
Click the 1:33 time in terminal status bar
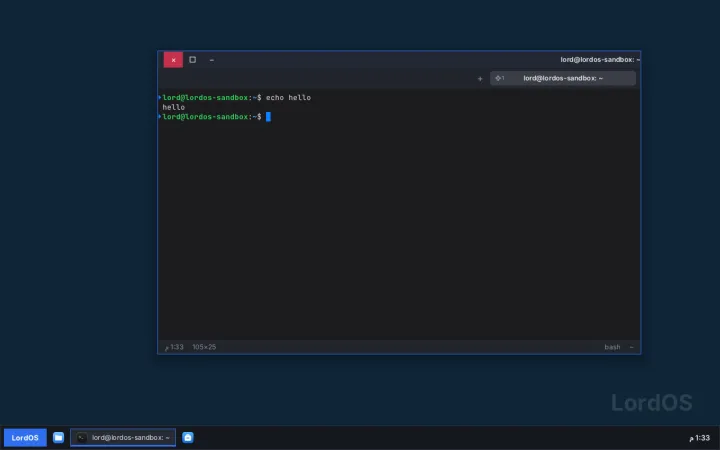[x=174, y=347]
